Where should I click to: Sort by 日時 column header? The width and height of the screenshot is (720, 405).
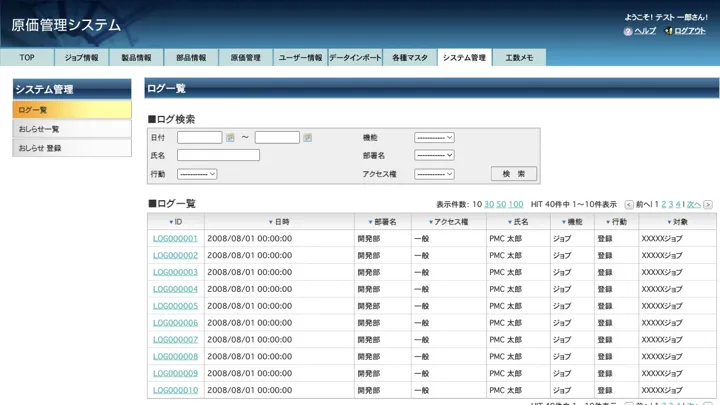click(279, 222)
